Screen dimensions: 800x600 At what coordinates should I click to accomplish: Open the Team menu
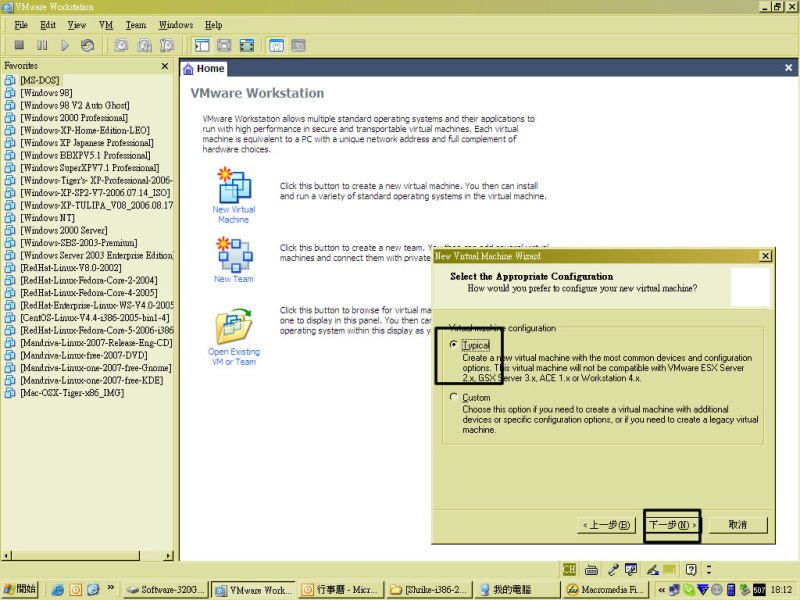click(x=135, y=25)
